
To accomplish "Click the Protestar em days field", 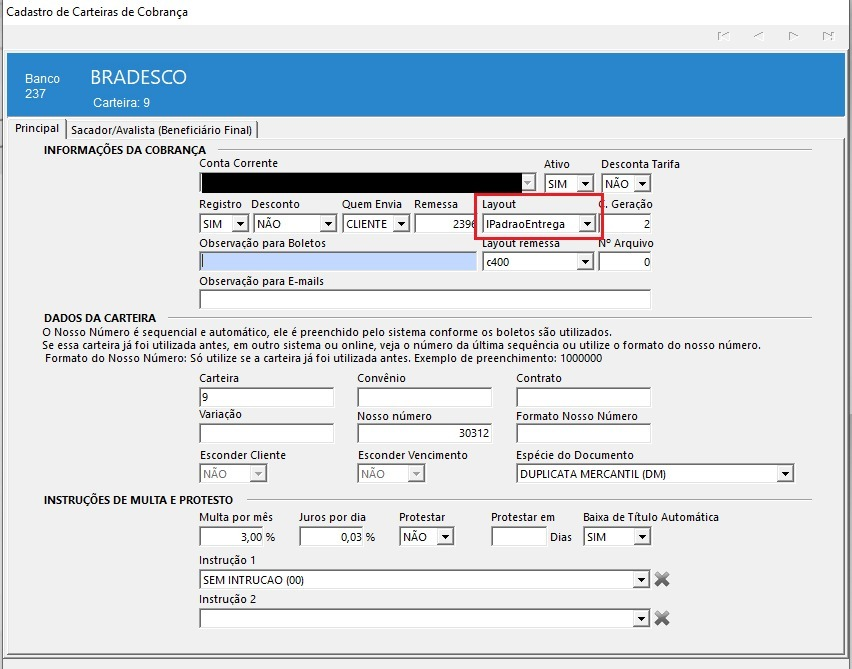I will (x=519, y=537).
